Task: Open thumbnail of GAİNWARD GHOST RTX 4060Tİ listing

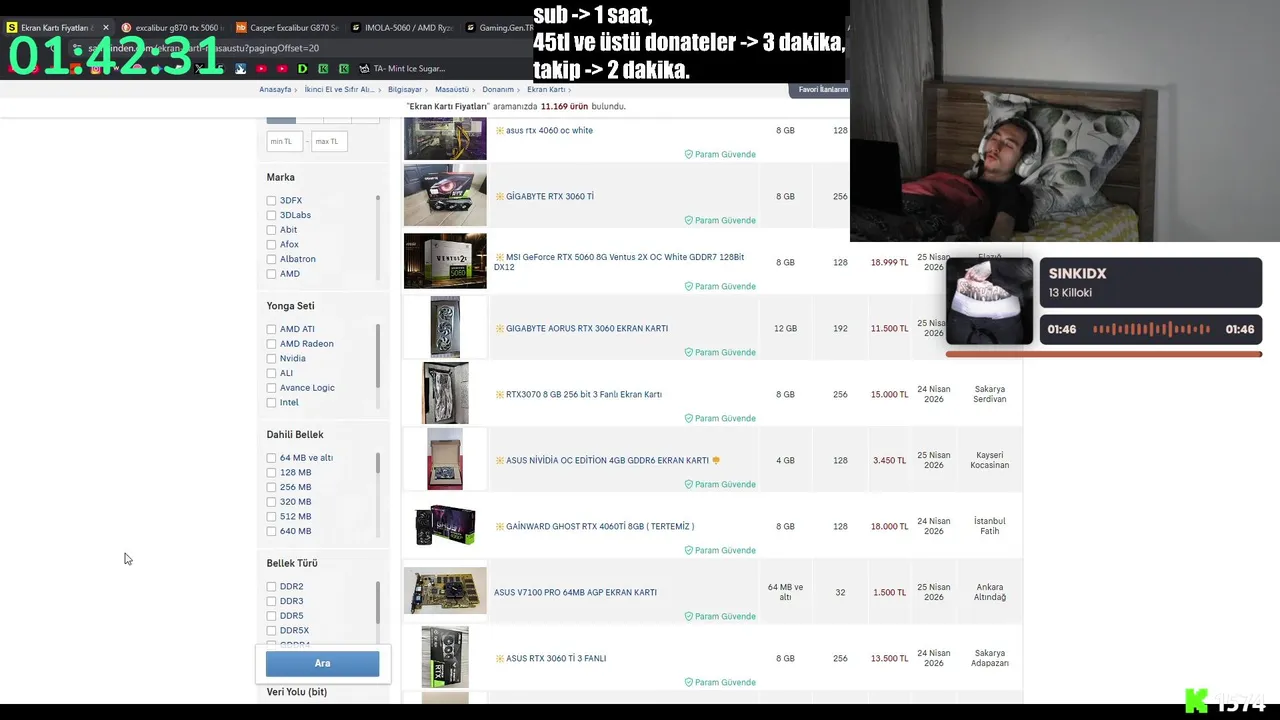Action: click(x=445, y=526)
